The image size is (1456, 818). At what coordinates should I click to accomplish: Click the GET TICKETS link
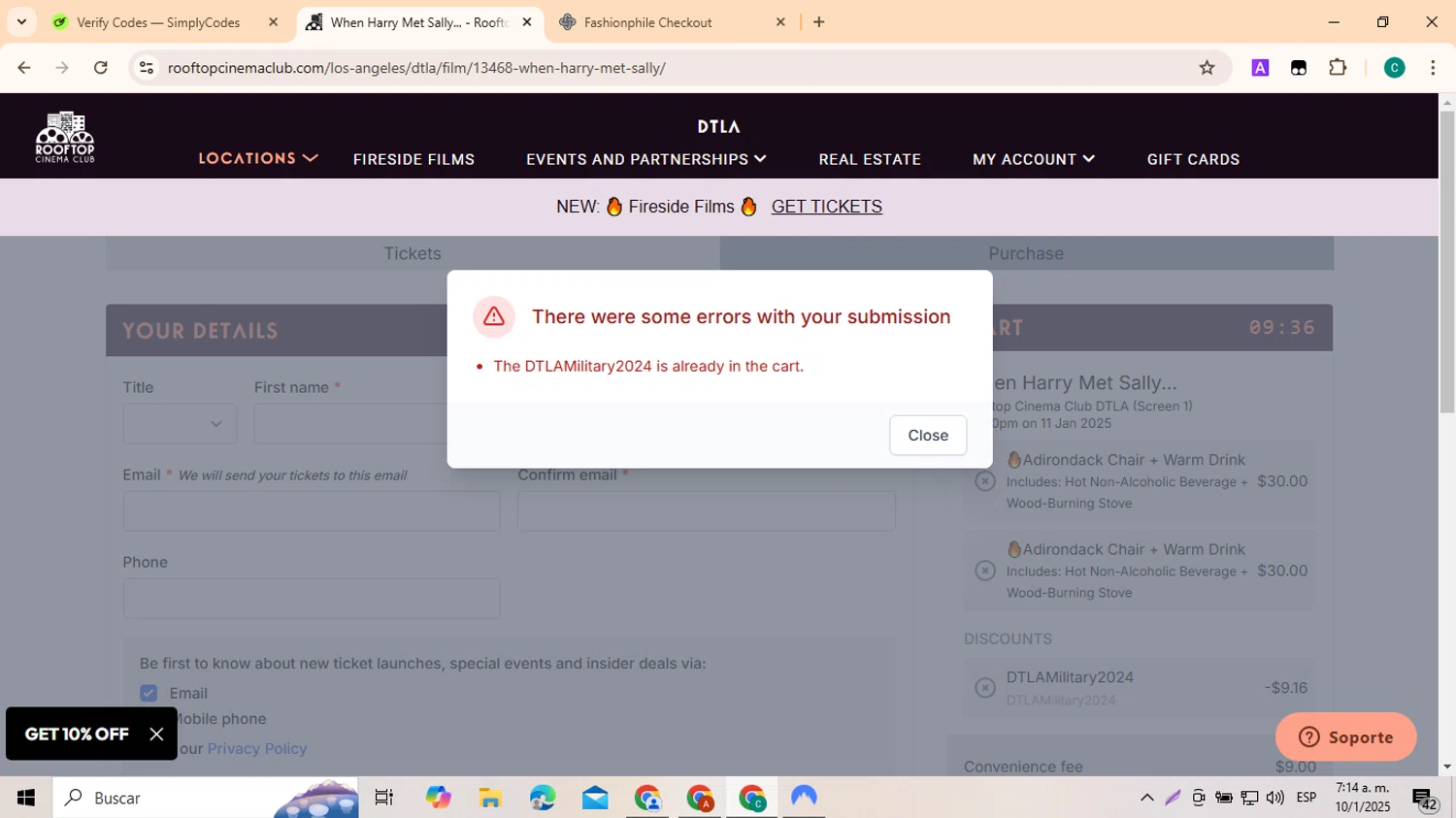(827, 207)
